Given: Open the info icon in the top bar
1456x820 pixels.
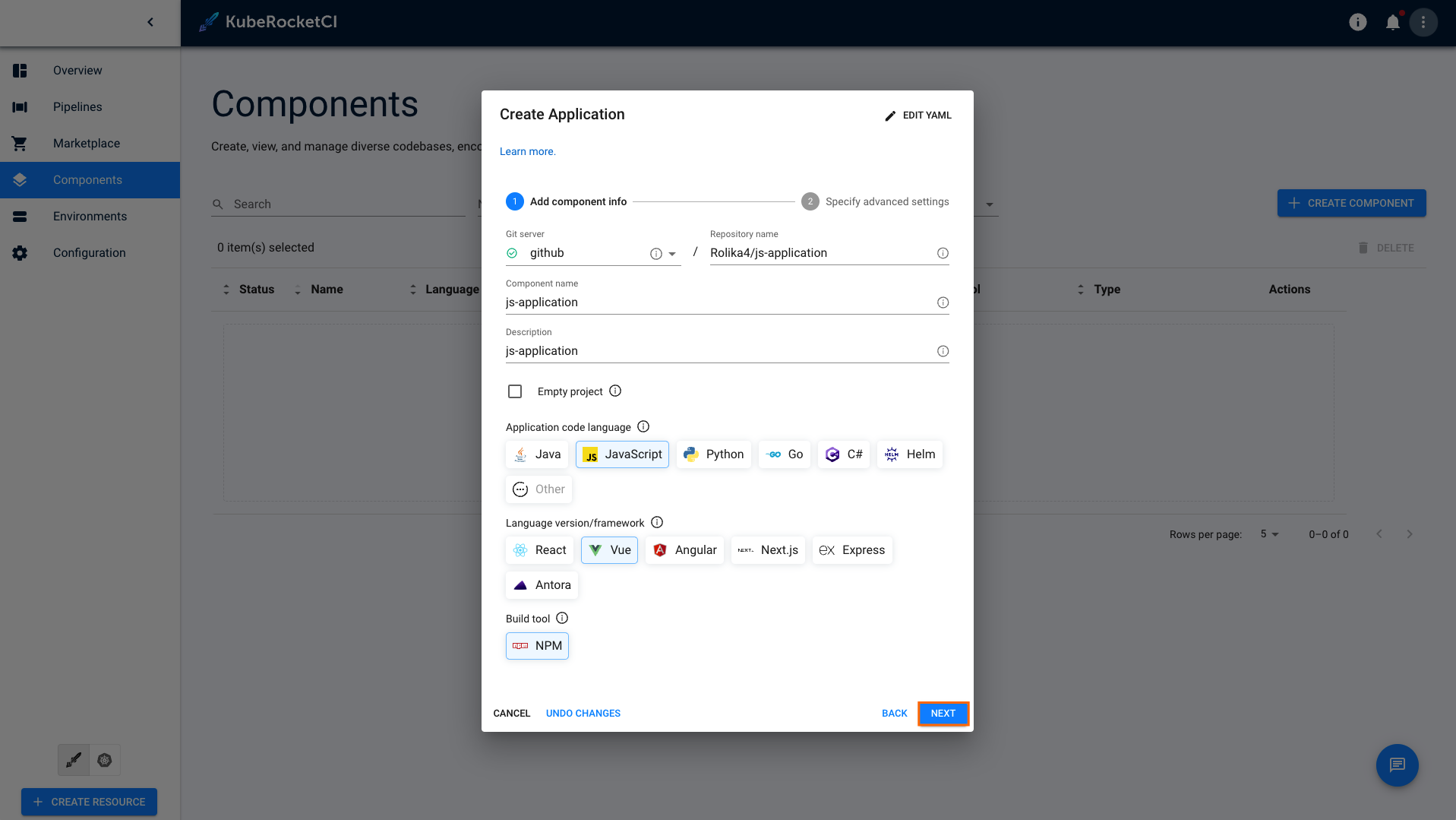Looking at the screenshot, I should coord(1358,22).
